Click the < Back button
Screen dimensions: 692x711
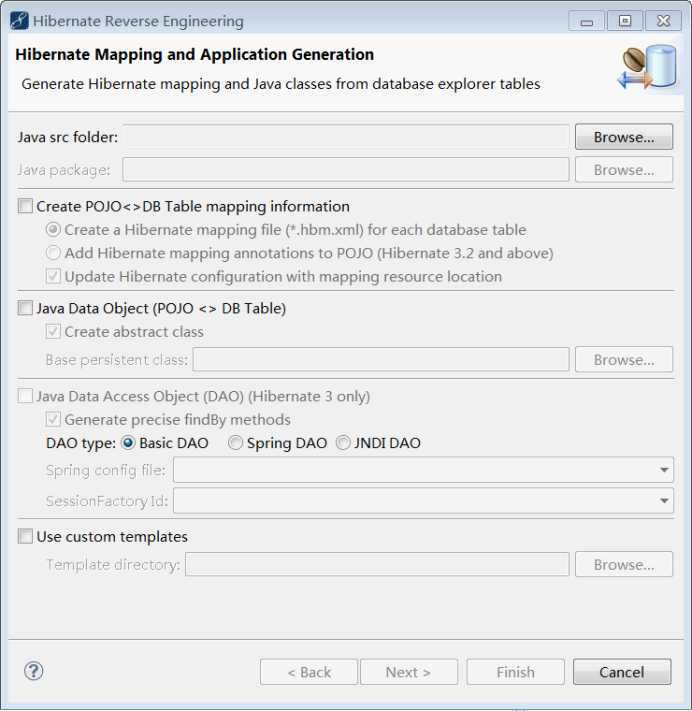click(309, 672)
